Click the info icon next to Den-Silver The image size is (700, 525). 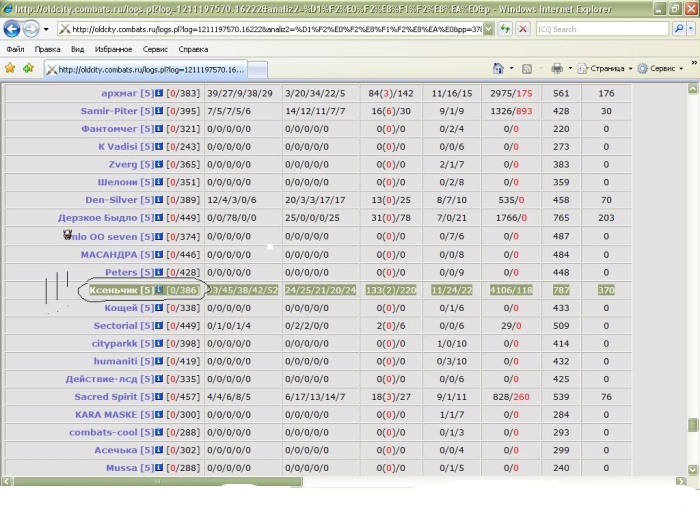(x=160, y=201)
